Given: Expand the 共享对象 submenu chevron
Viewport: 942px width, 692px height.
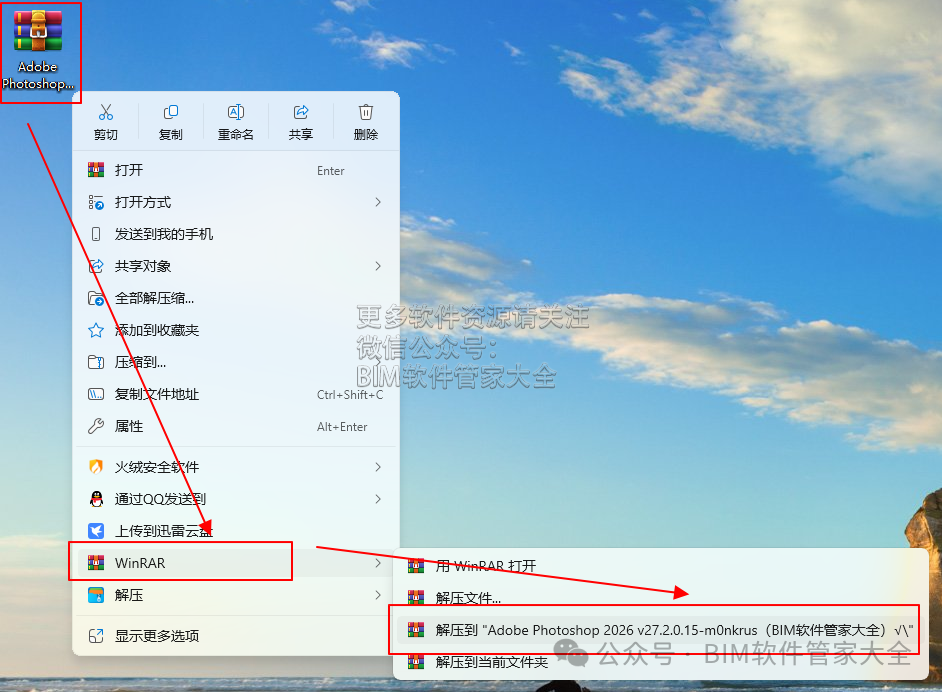Looking at the screenshot, I should click(378, 266).
